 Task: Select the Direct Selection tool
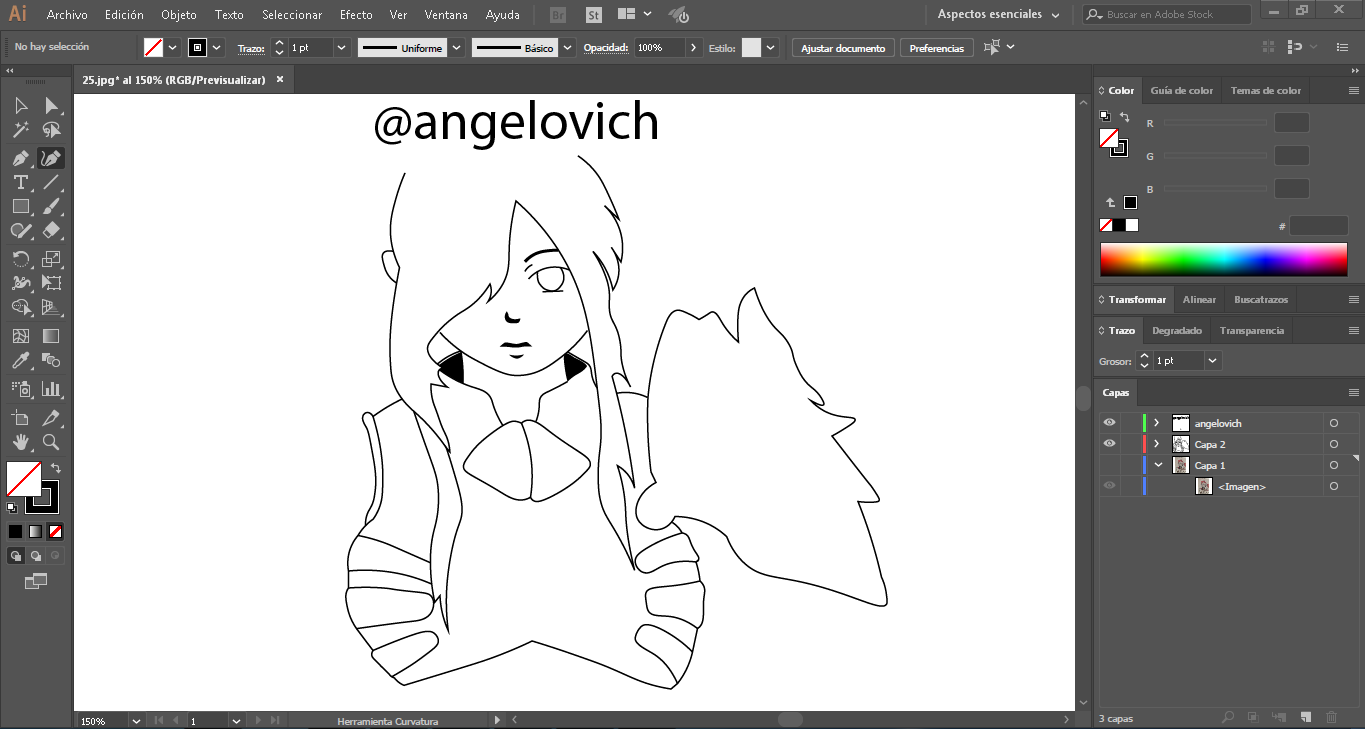[51, 106]
